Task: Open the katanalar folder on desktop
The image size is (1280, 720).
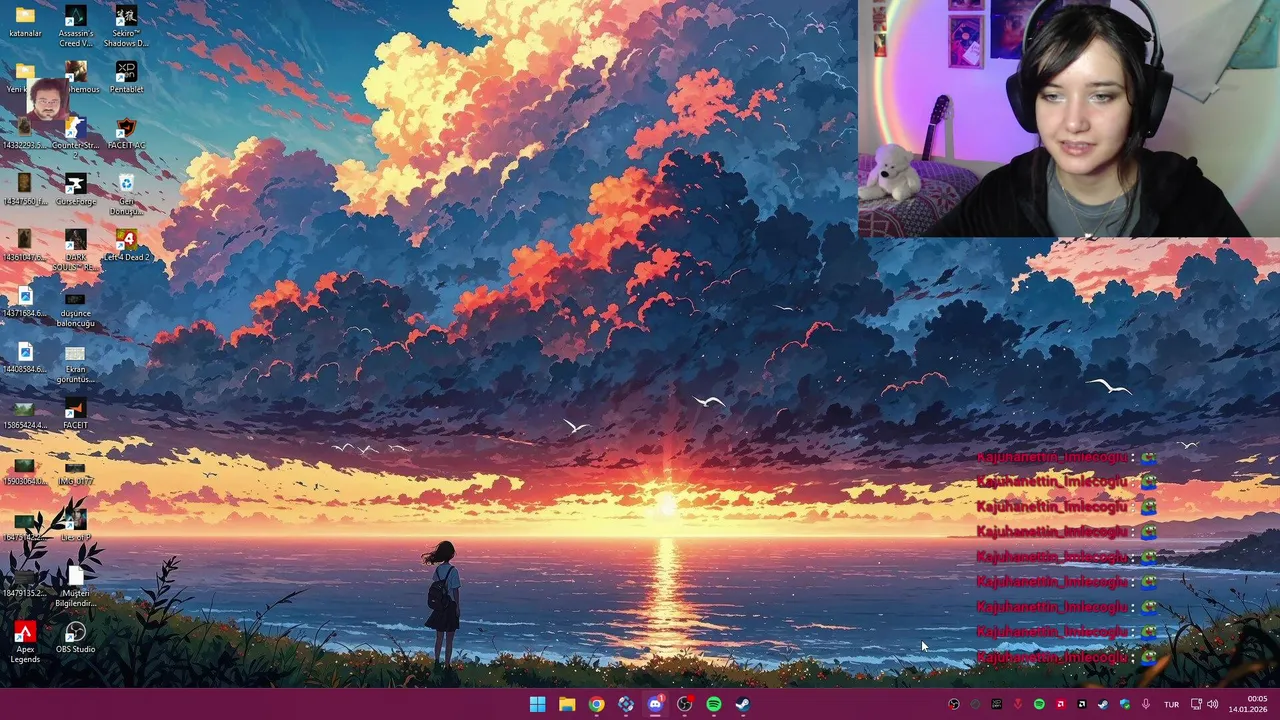Action: (x=25, y=22)
